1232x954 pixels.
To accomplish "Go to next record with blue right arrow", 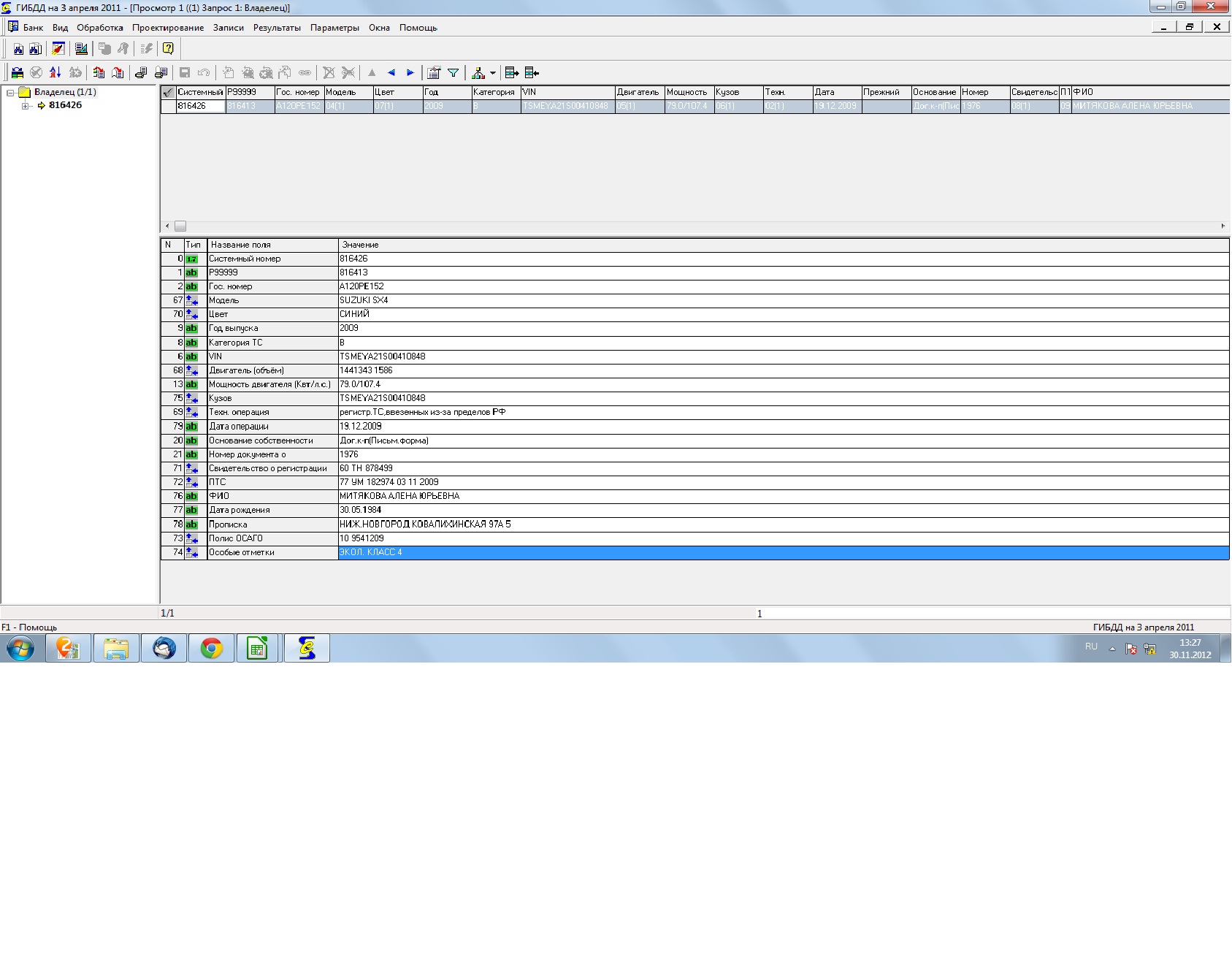I will (x=410, y=73).
